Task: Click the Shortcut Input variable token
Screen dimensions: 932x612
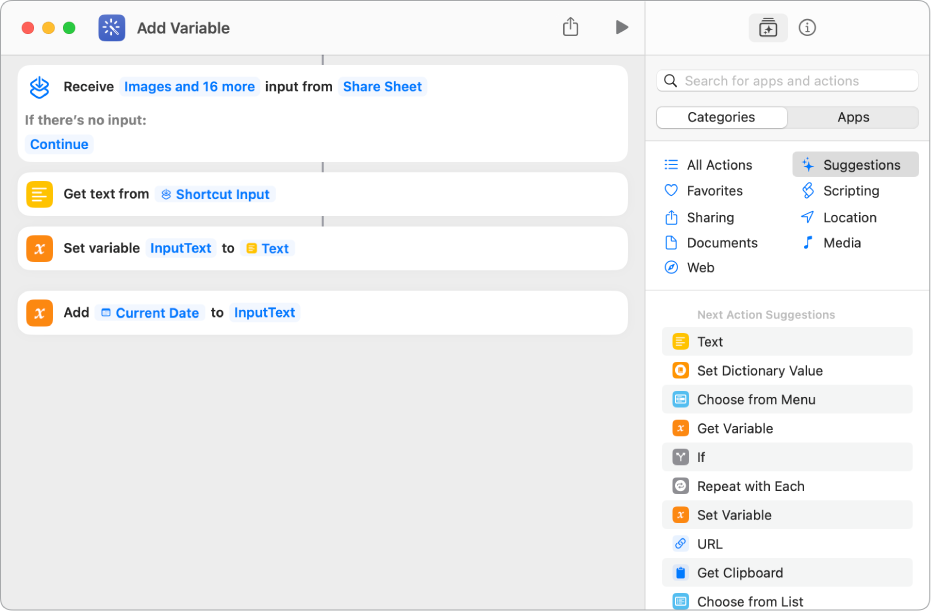Action: point(215,194)
